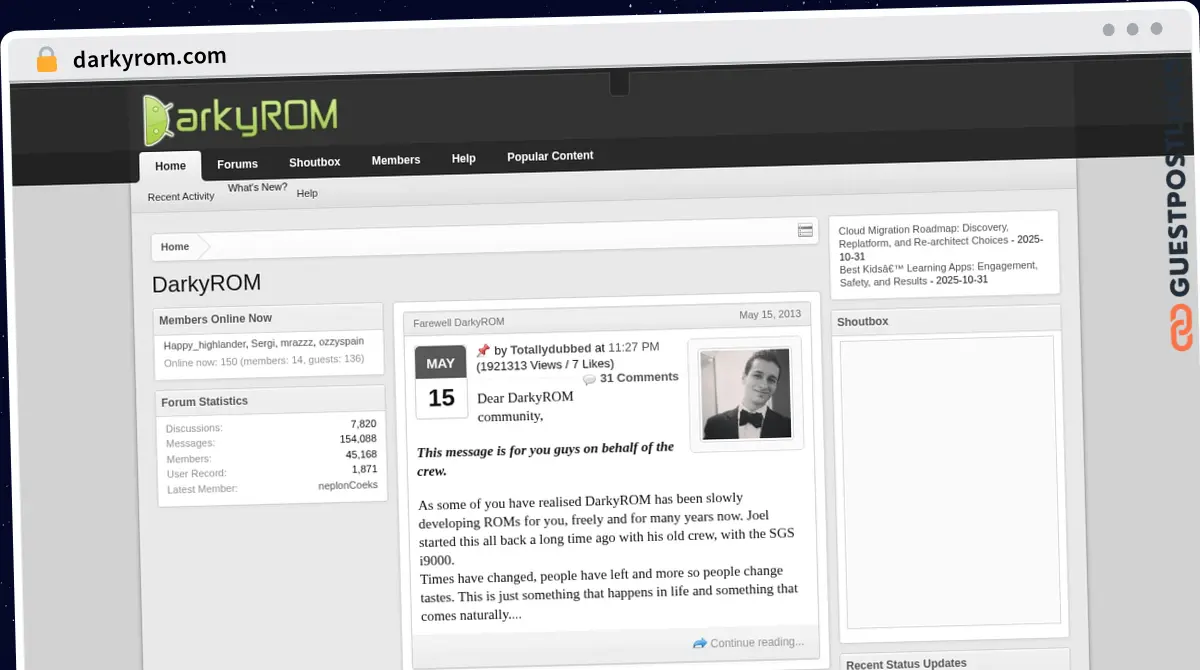Click the padlock icon in the address bar
Viewport: 1200px width, 670px height.
(x=46, y=58)
